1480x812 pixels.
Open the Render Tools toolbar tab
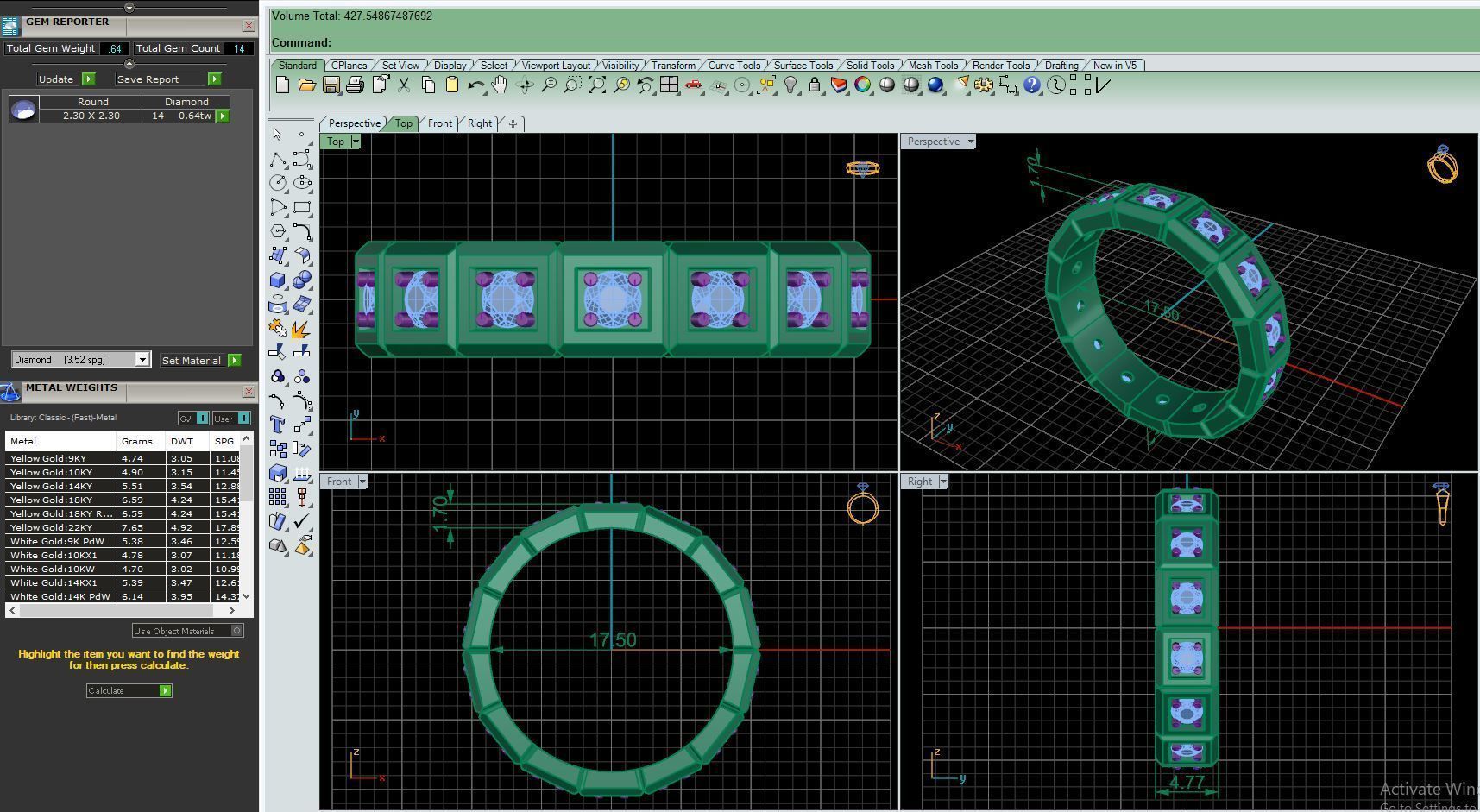[1001, 66]
